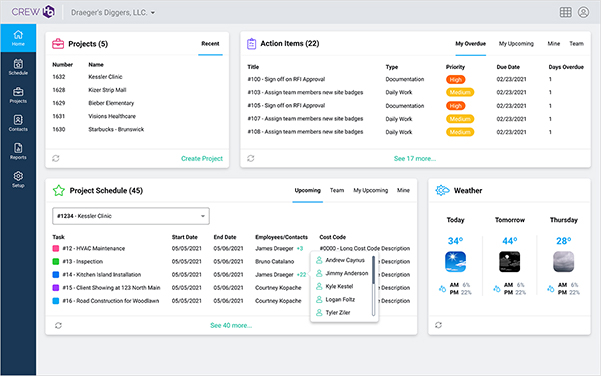
Task: Click the purple swatch for Client Showing task
Action: point(56,288)
